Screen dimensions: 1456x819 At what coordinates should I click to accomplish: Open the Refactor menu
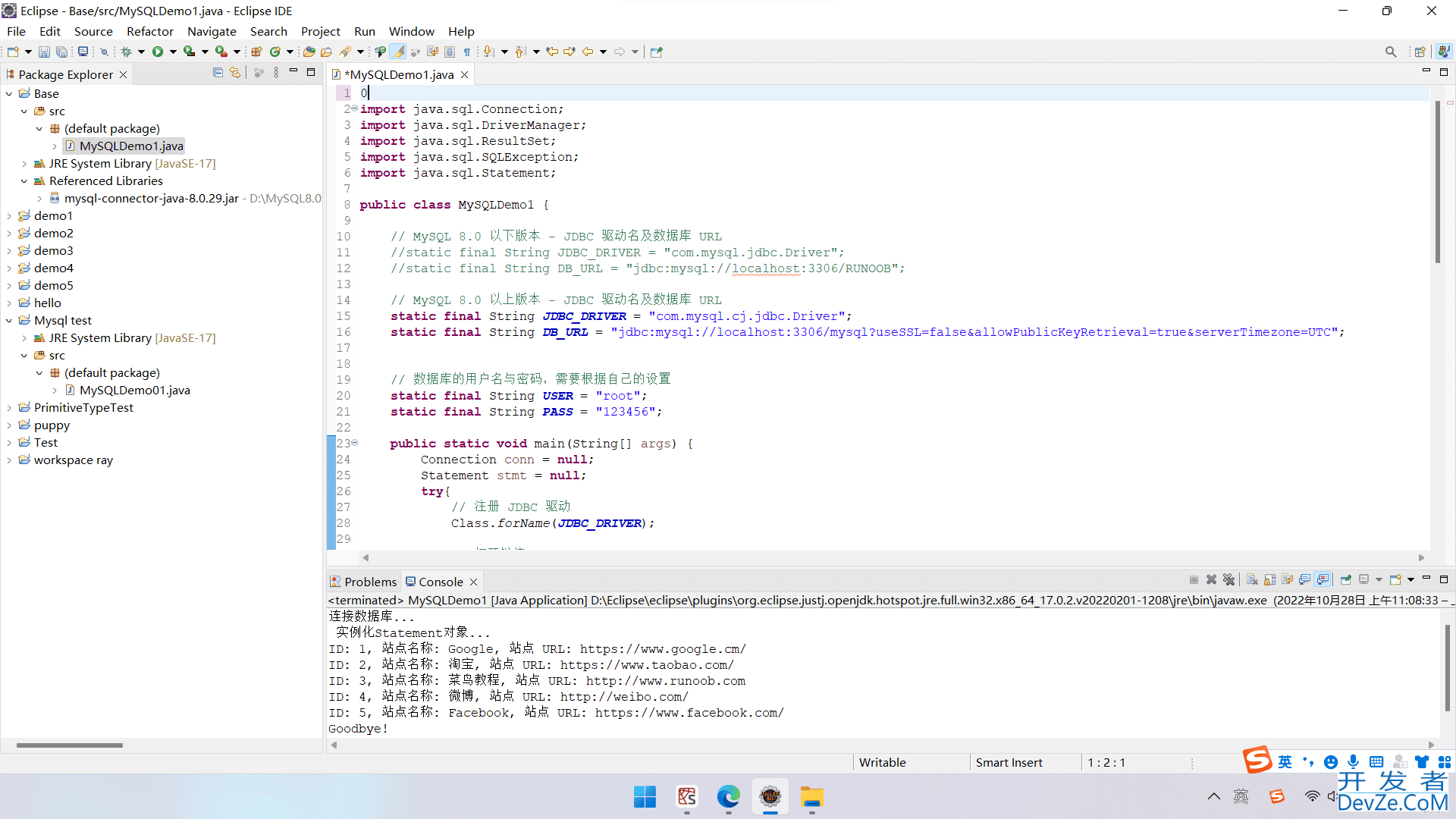150,31
